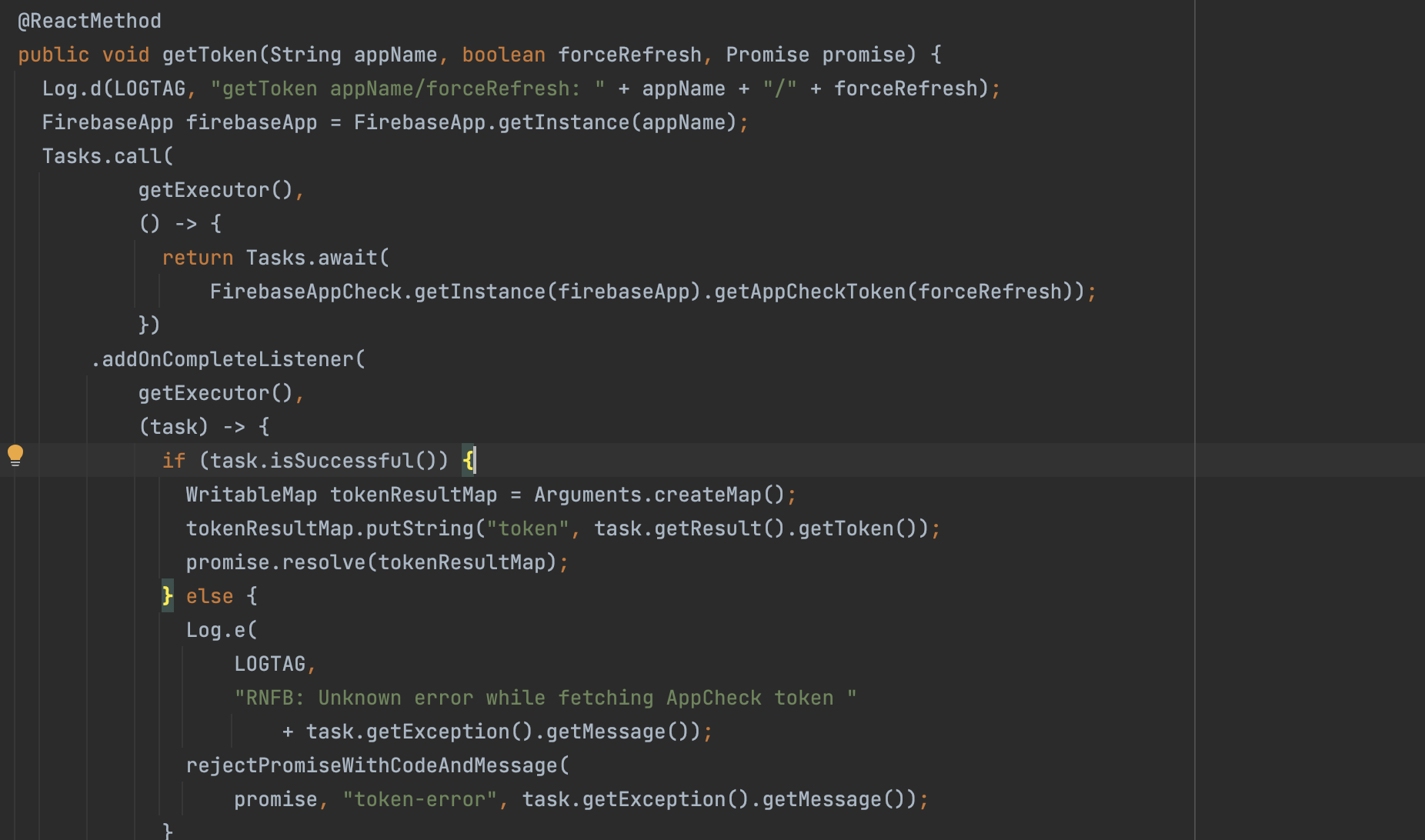The height and width of the screenshot is (840, 1425).
Task: Click highlighted opening brace after isSuccessful()
Action: click(469, 461)
